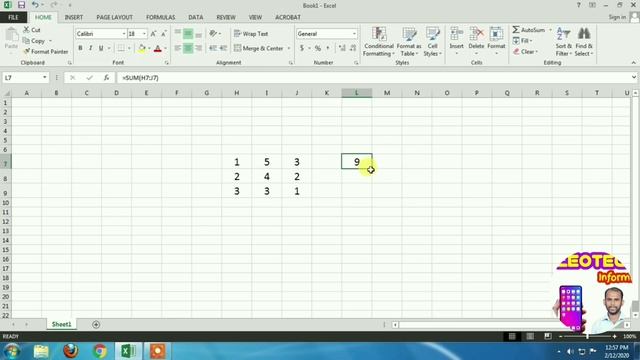640x360 pixels.
Task: Toggle Wrap Text on selected cell
Action: pos(251,33)
